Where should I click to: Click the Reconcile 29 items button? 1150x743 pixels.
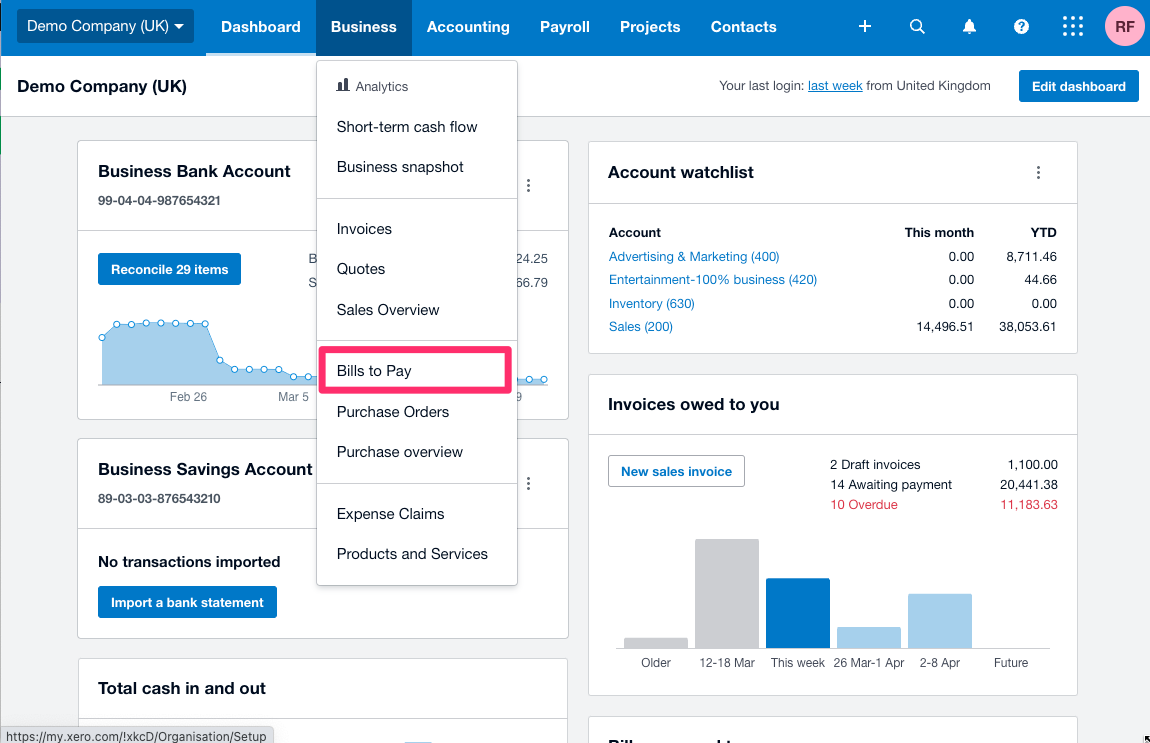pos(169,269)
